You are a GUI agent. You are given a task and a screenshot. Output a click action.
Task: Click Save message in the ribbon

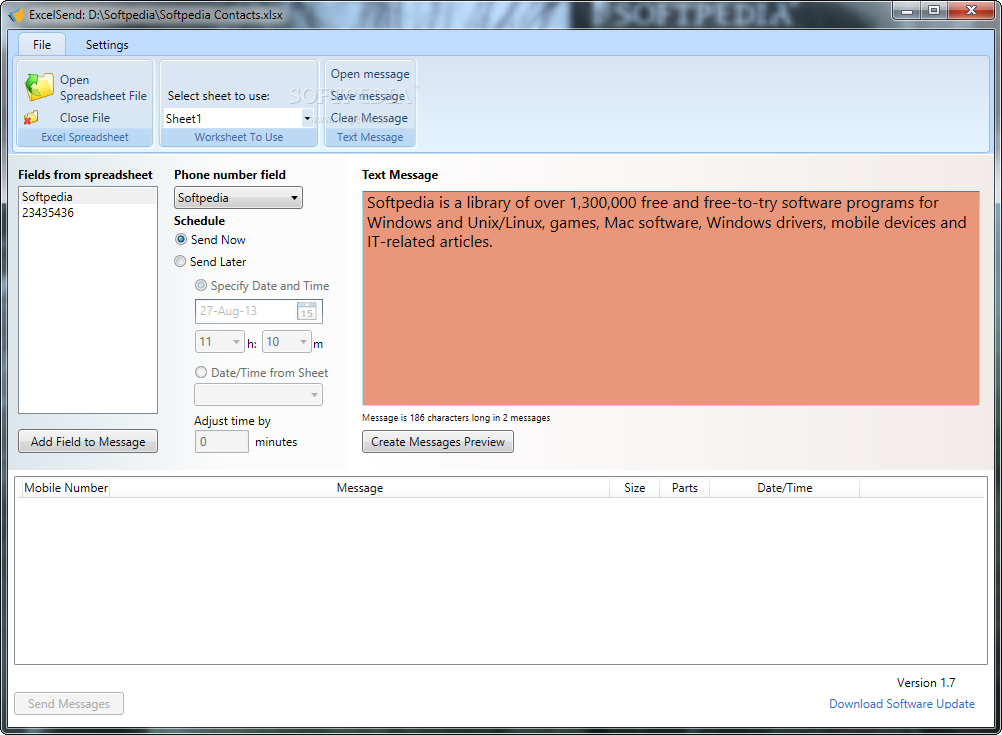click(367, 96)
